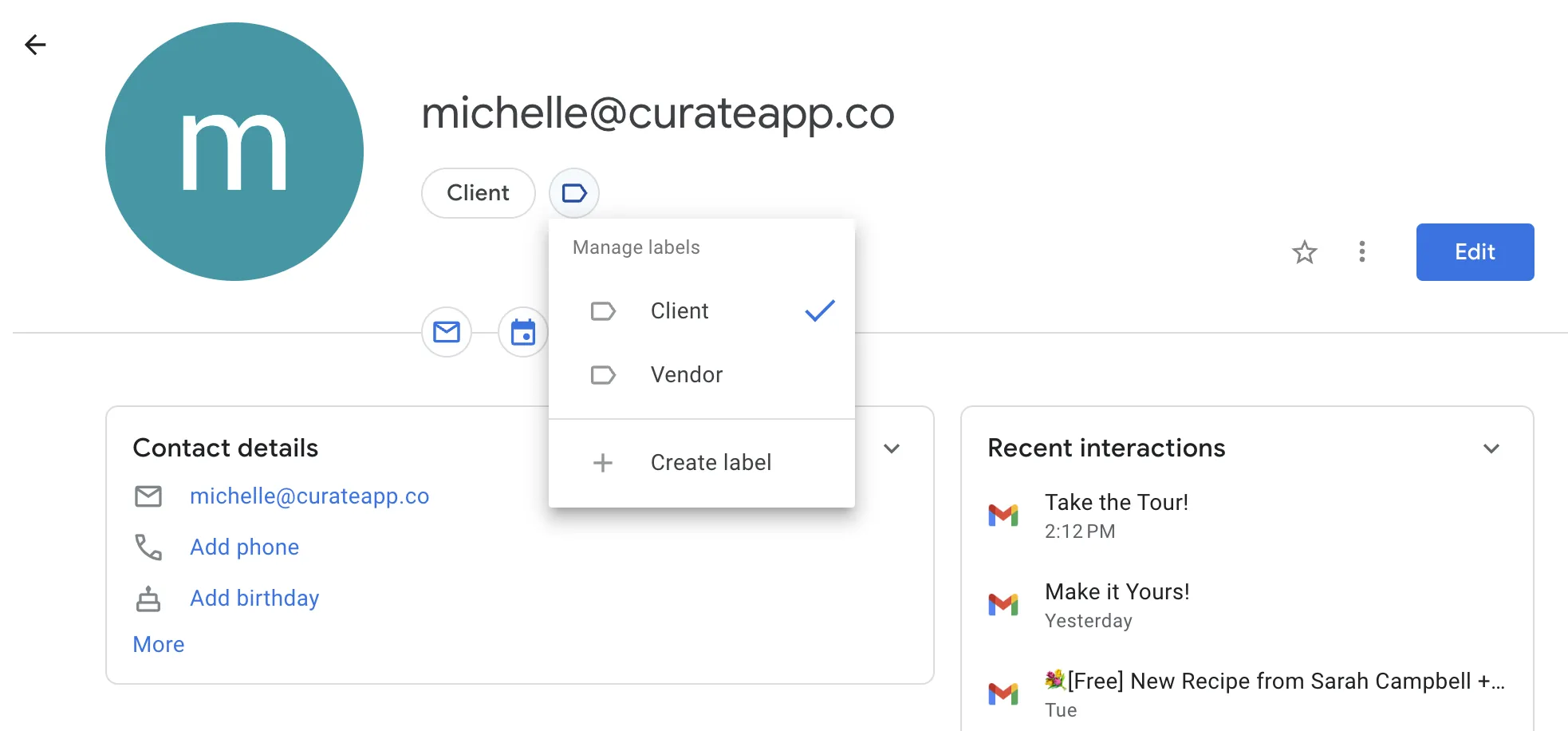Schedule event with the calendar icon button
1568x731 pixels.
[522, 332]
